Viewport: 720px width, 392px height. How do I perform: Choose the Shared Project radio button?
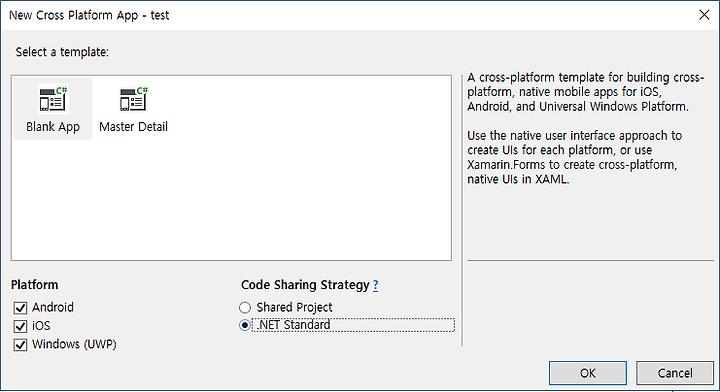(245, 307)
